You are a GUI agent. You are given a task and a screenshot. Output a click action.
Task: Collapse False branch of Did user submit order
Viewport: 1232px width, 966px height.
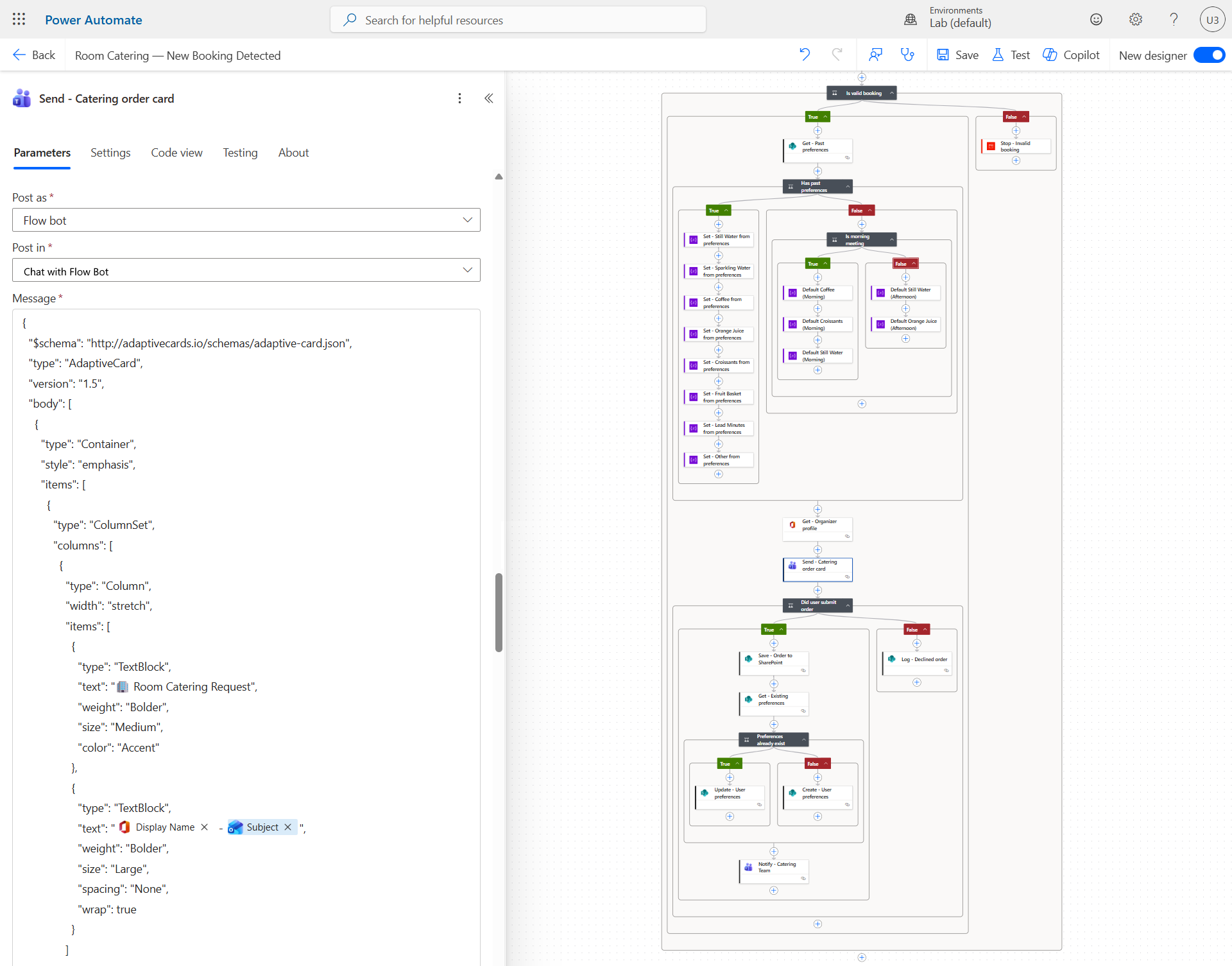click(925, 630)
